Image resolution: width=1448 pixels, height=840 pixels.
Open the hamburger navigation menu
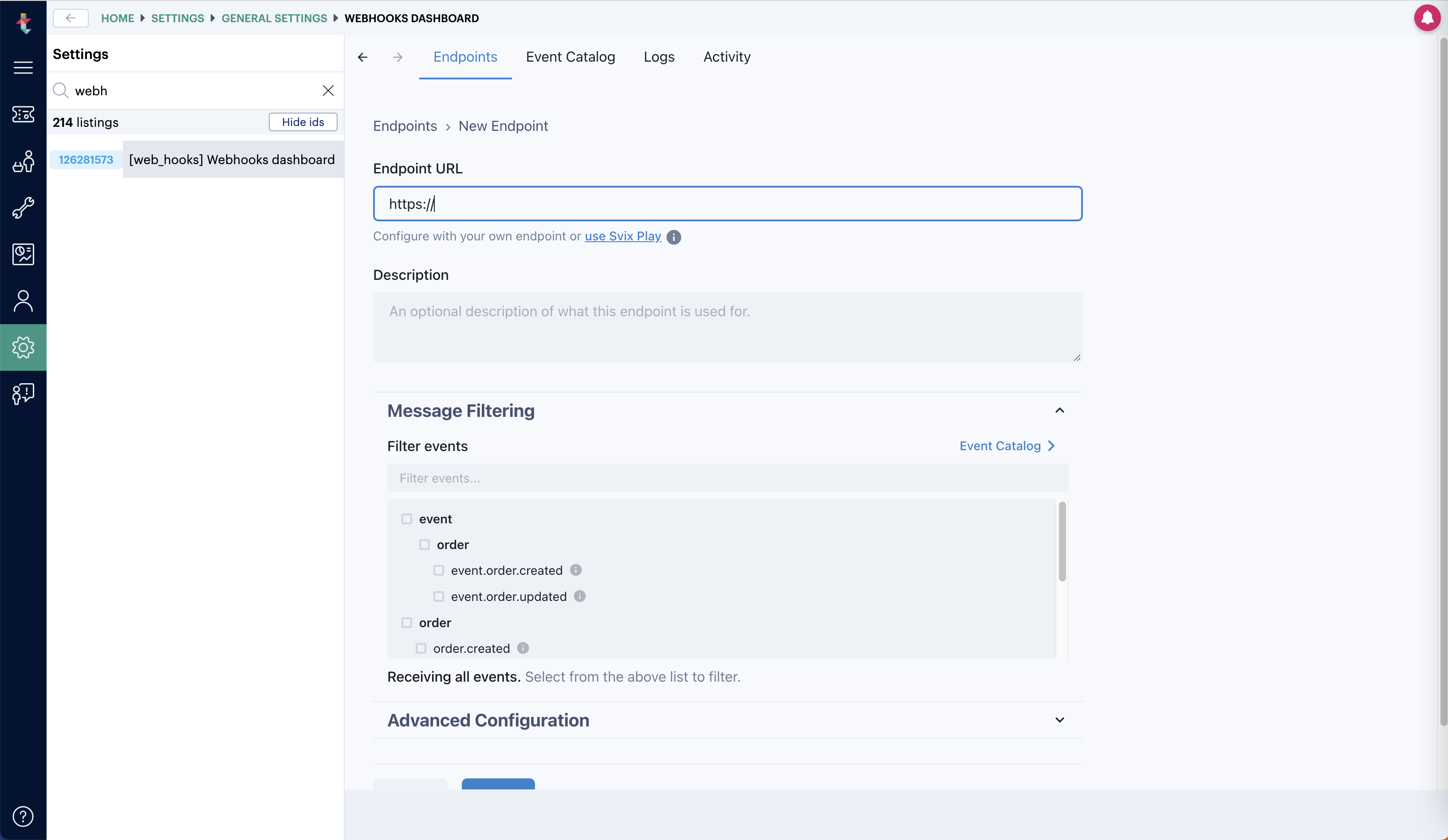pos(23,67)
